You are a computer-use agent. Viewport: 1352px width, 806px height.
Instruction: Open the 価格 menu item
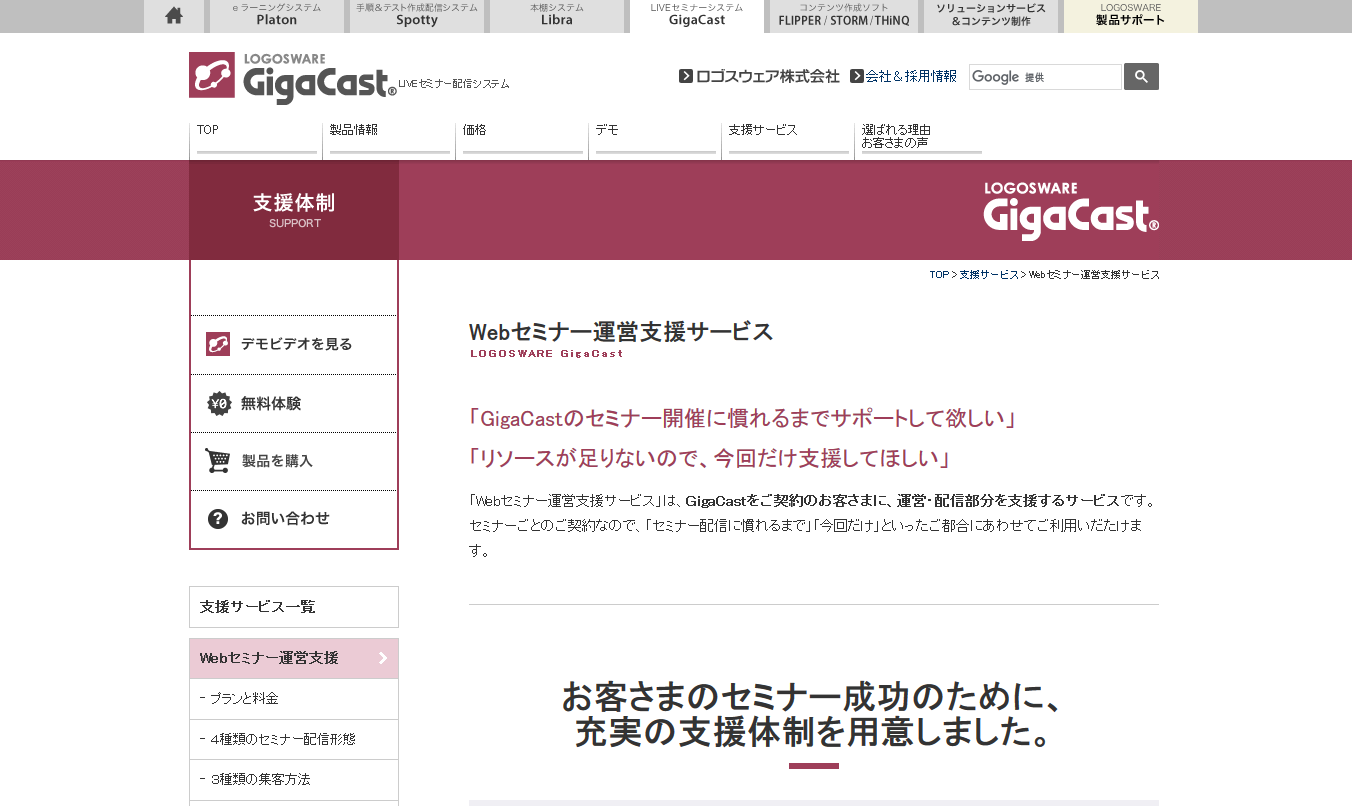[522, 138]
